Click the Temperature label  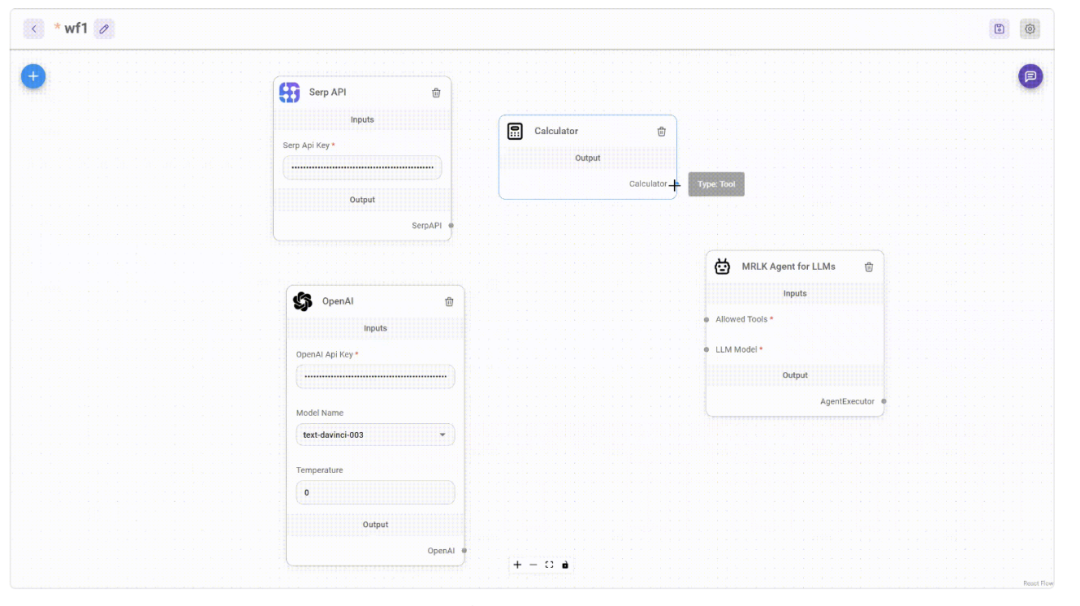(x=320, y=470)
